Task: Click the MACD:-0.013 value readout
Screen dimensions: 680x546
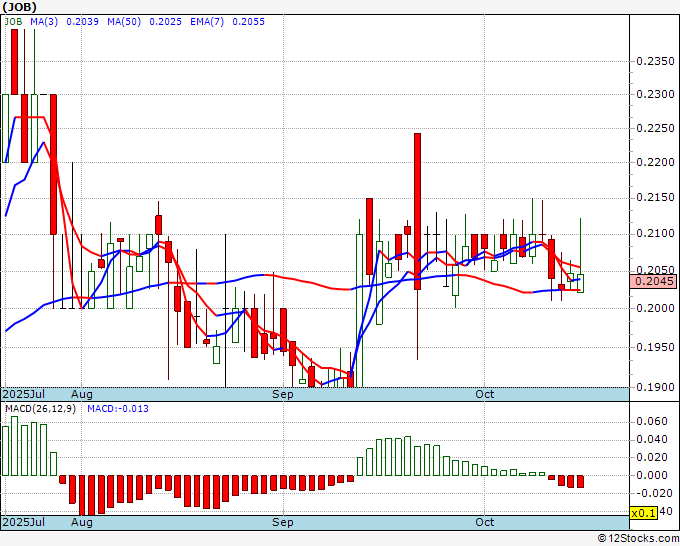Action: coord(118,409)
